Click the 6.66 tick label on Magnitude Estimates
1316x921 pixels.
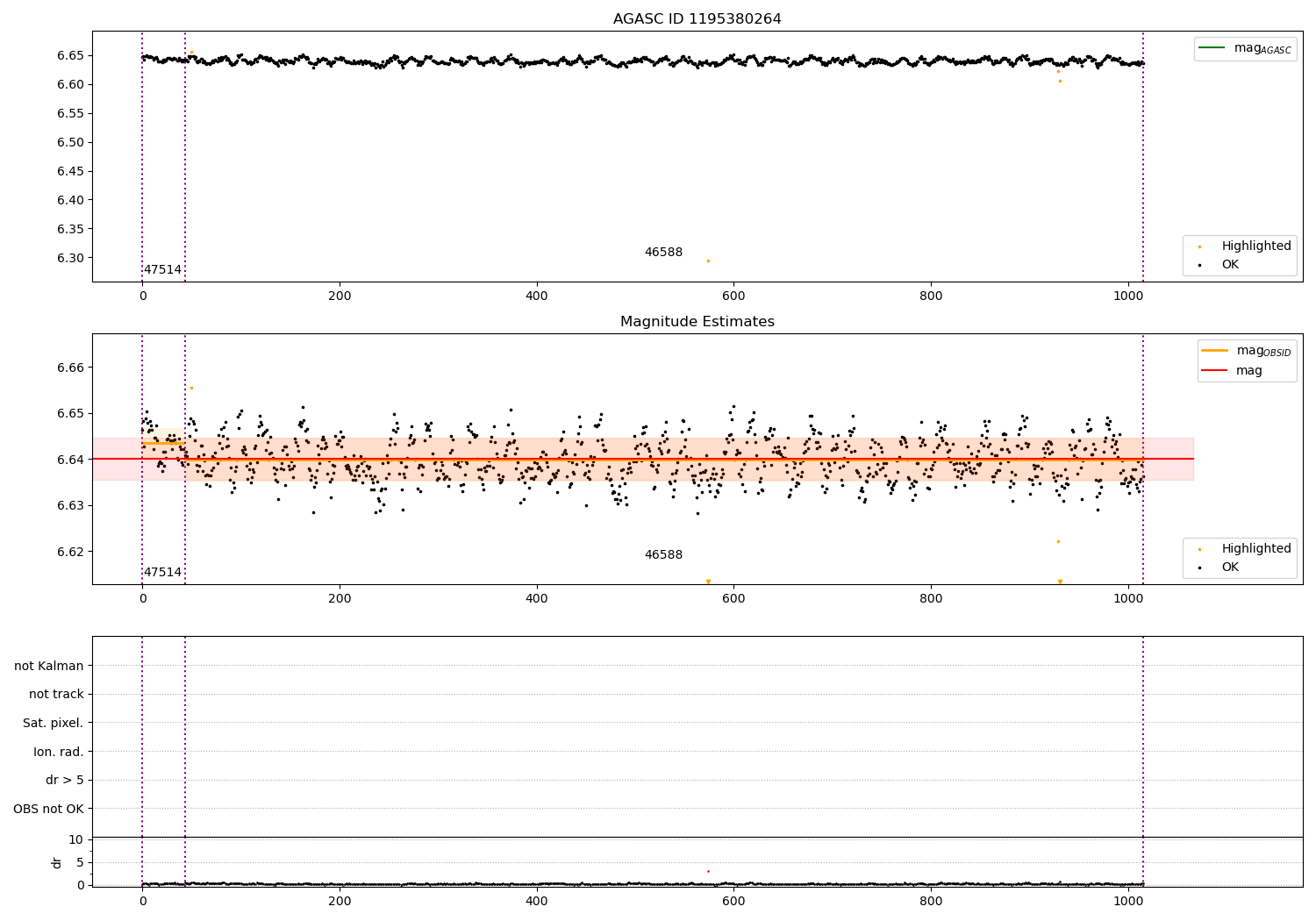pos(70,368)
